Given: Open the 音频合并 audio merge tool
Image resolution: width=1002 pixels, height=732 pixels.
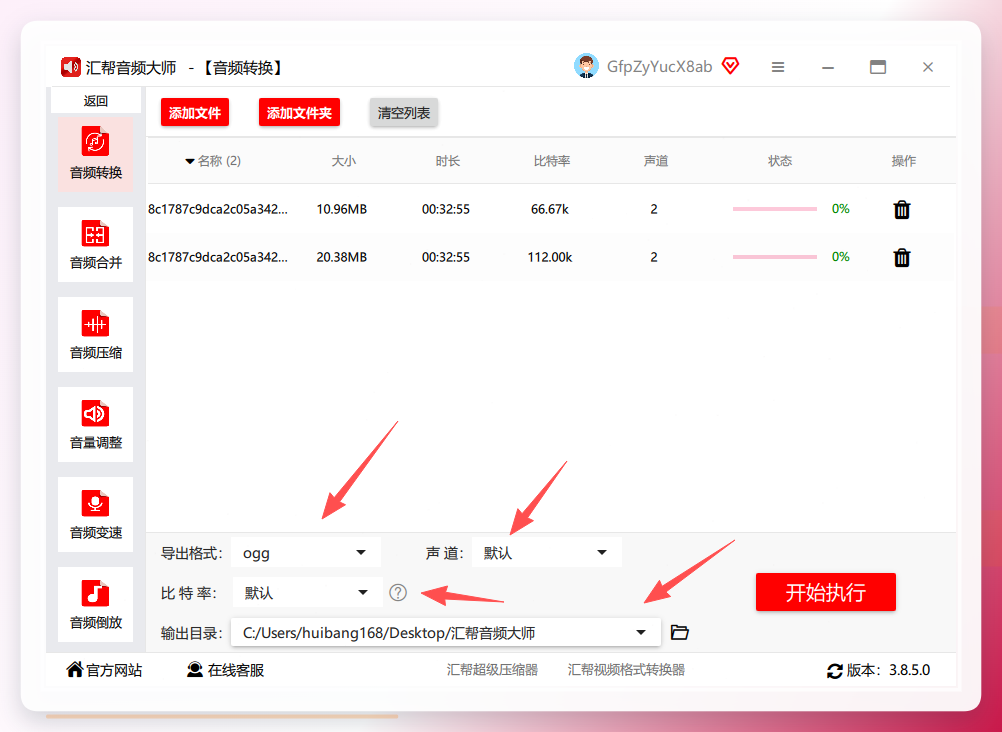Looking at the screenshot, I should pos(95,244).
